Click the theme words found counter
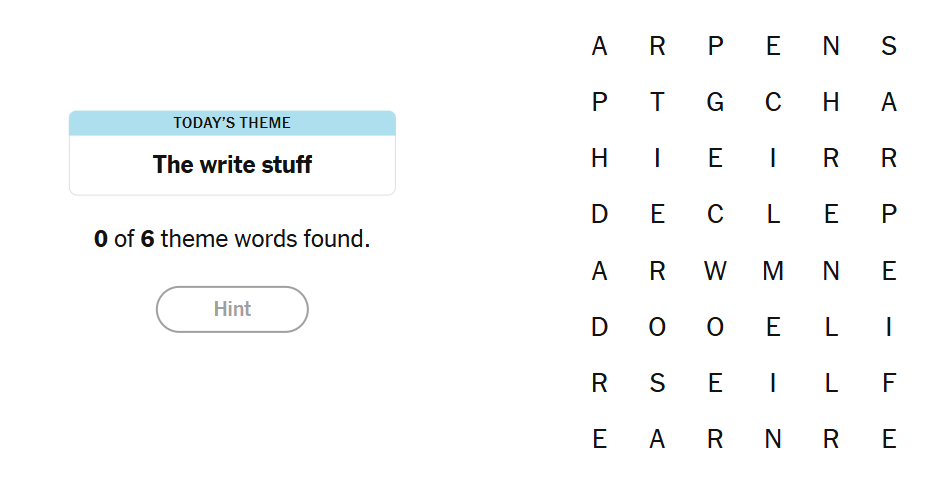 pos(232,240)
